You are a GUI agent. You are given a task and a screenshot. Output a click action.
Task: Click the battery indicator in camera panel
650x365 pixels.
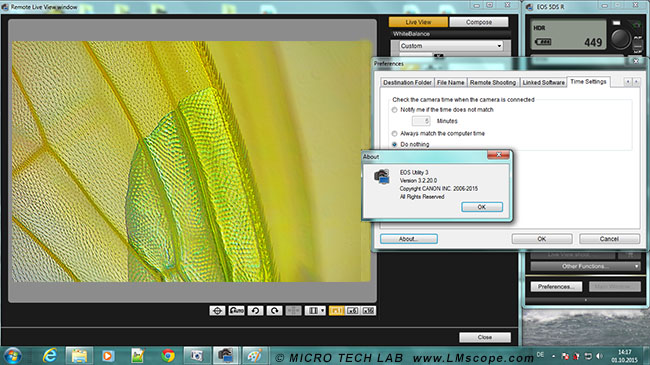pos(543,42)
